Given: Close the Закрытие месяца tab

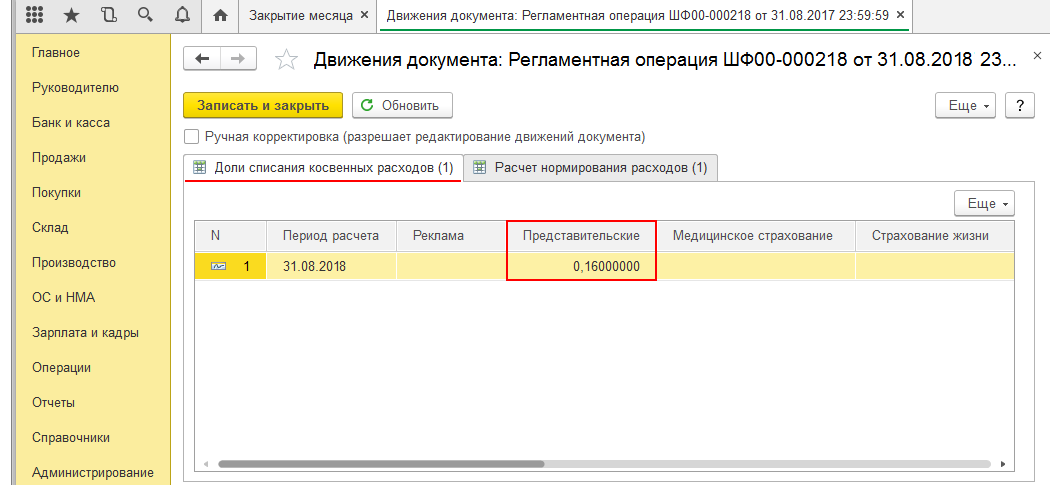Looking at the screenshot, I should [363, 16].
